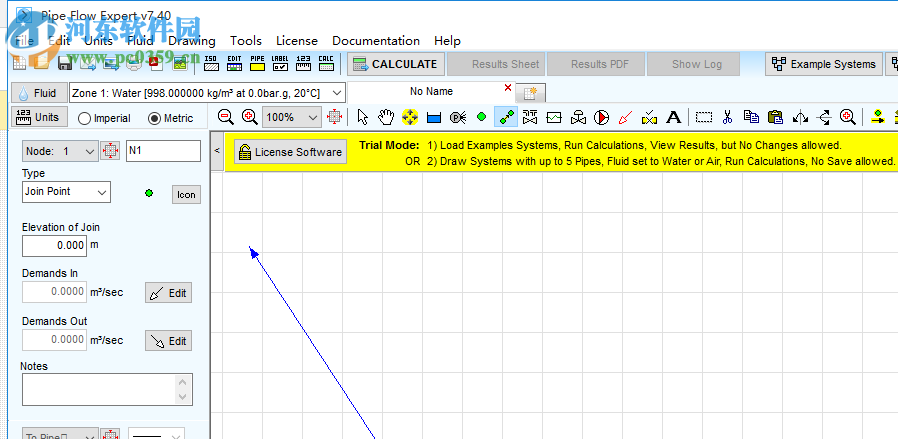The height and width of the screenshot is (439, 898).
Task: Open the Drawing menu
Action: click(x=192, y=41)
